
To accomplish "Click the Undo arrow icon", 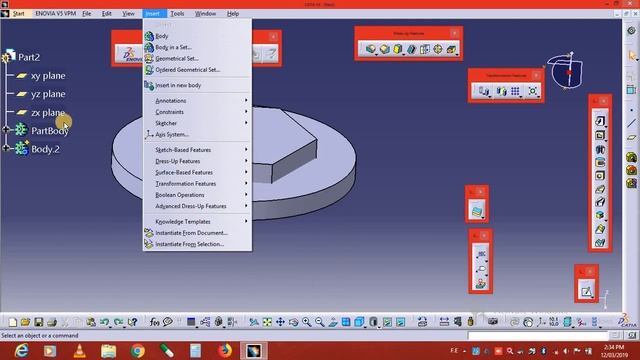I will click(104, 322).
